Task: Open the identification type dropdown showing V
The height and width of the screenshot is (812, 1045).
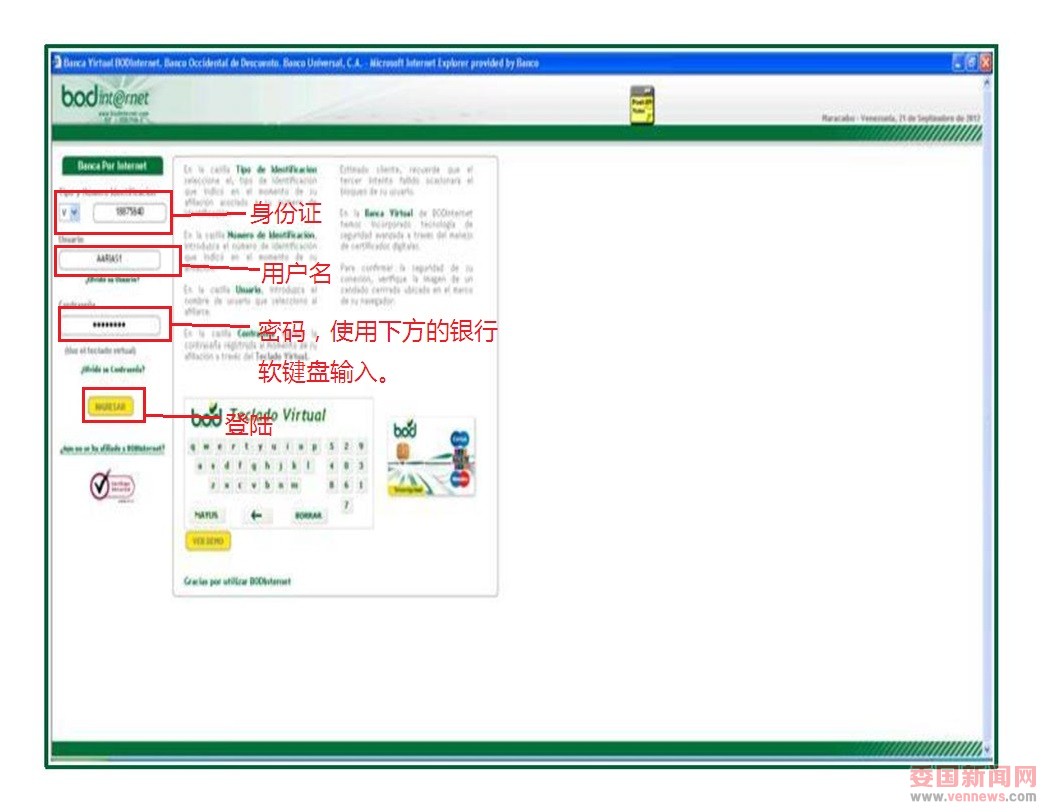Action: tap(69, 213)
